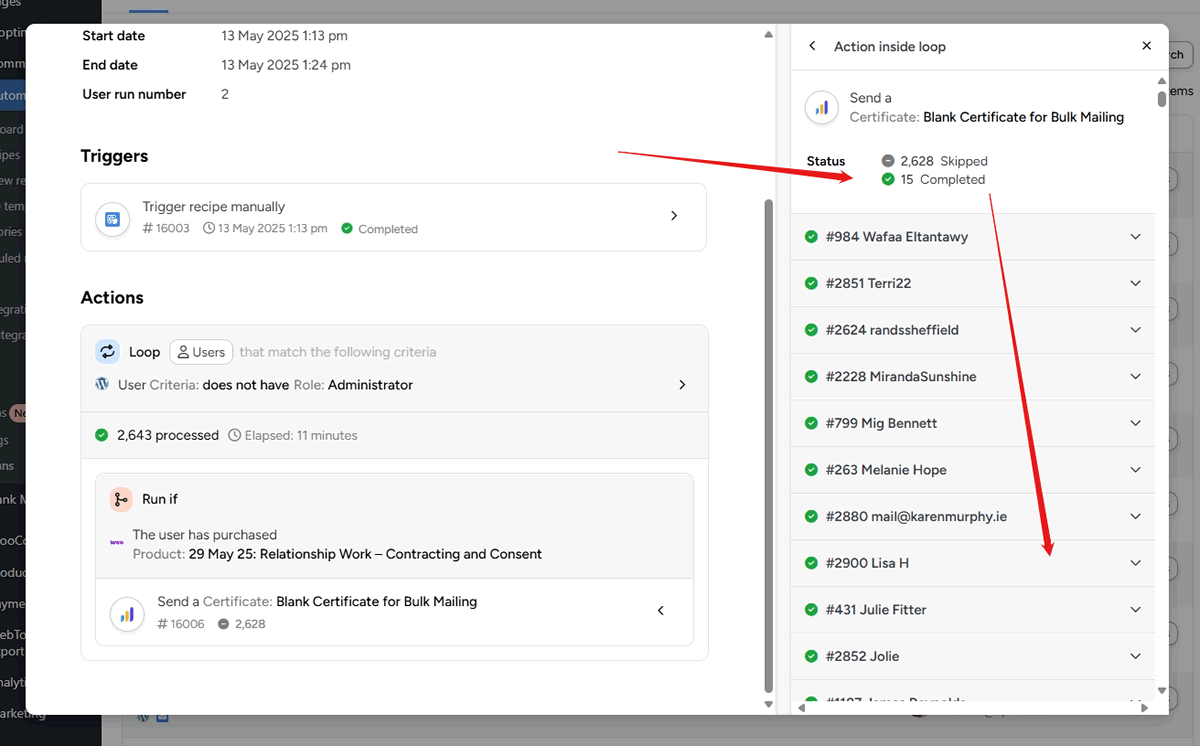Click the WordPress icon beside User Criteria

pos(102,384)
